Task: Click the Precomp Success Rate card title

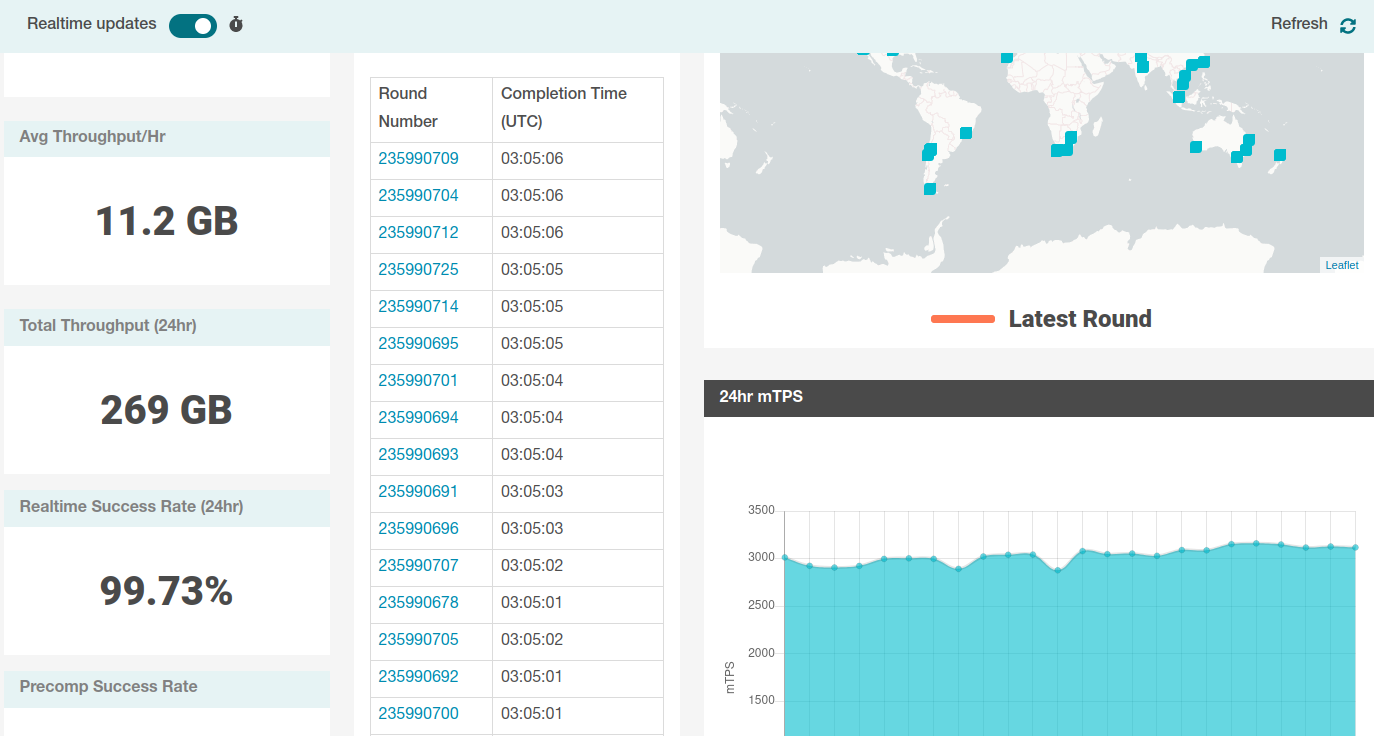Action: [x=108, y=686]
